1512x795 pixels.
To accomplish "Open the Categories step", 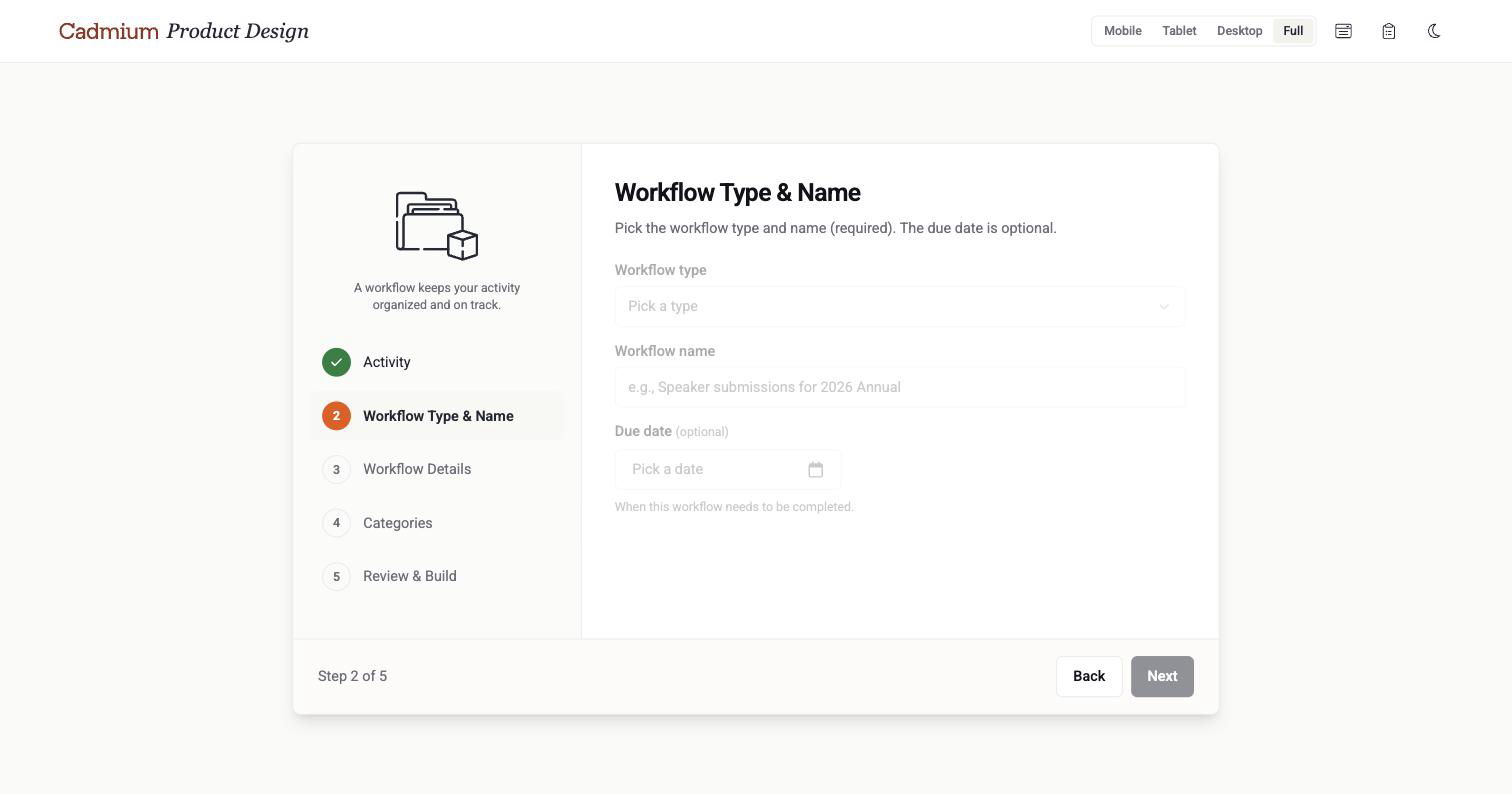I will (x=437, y=522).
